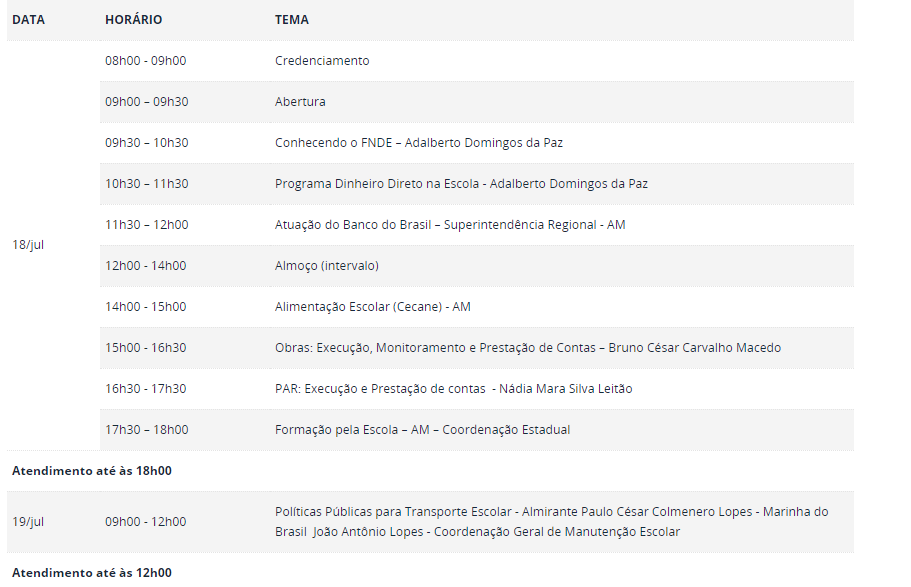Click Atendimento até às 18h00 text
Screen dimensions: 911x587
pos(92,471)
